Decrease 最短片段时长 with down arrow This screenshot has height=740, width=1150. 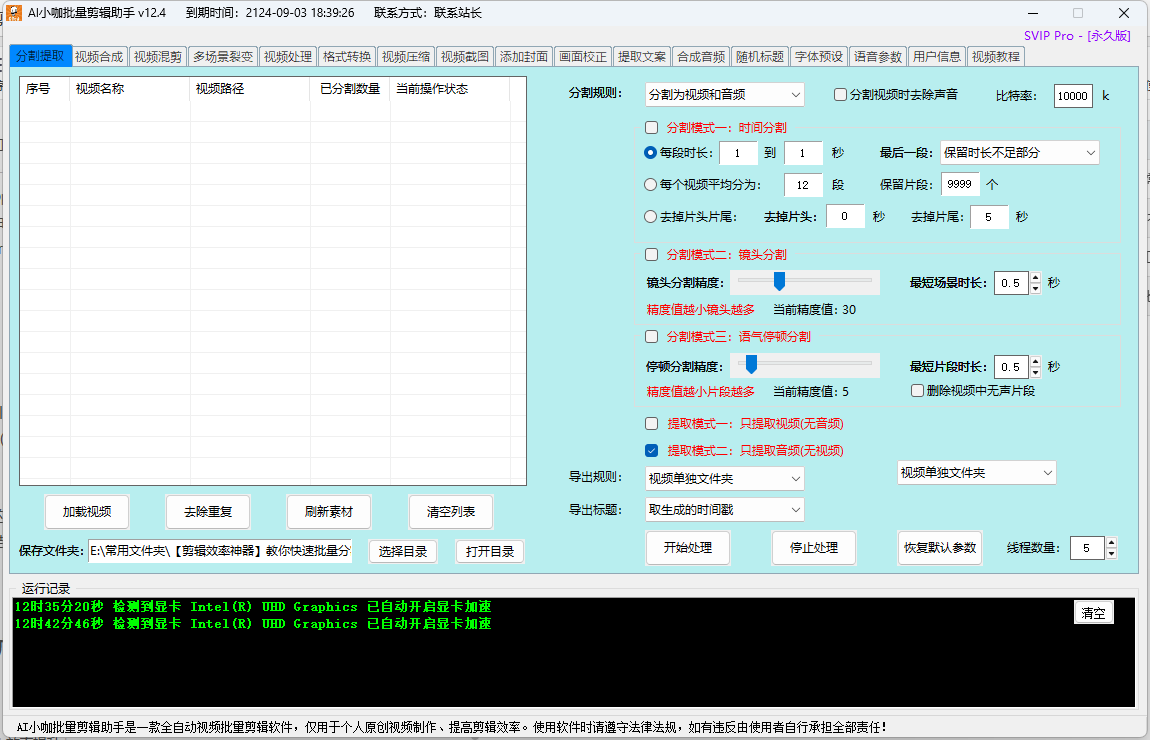1035,372
